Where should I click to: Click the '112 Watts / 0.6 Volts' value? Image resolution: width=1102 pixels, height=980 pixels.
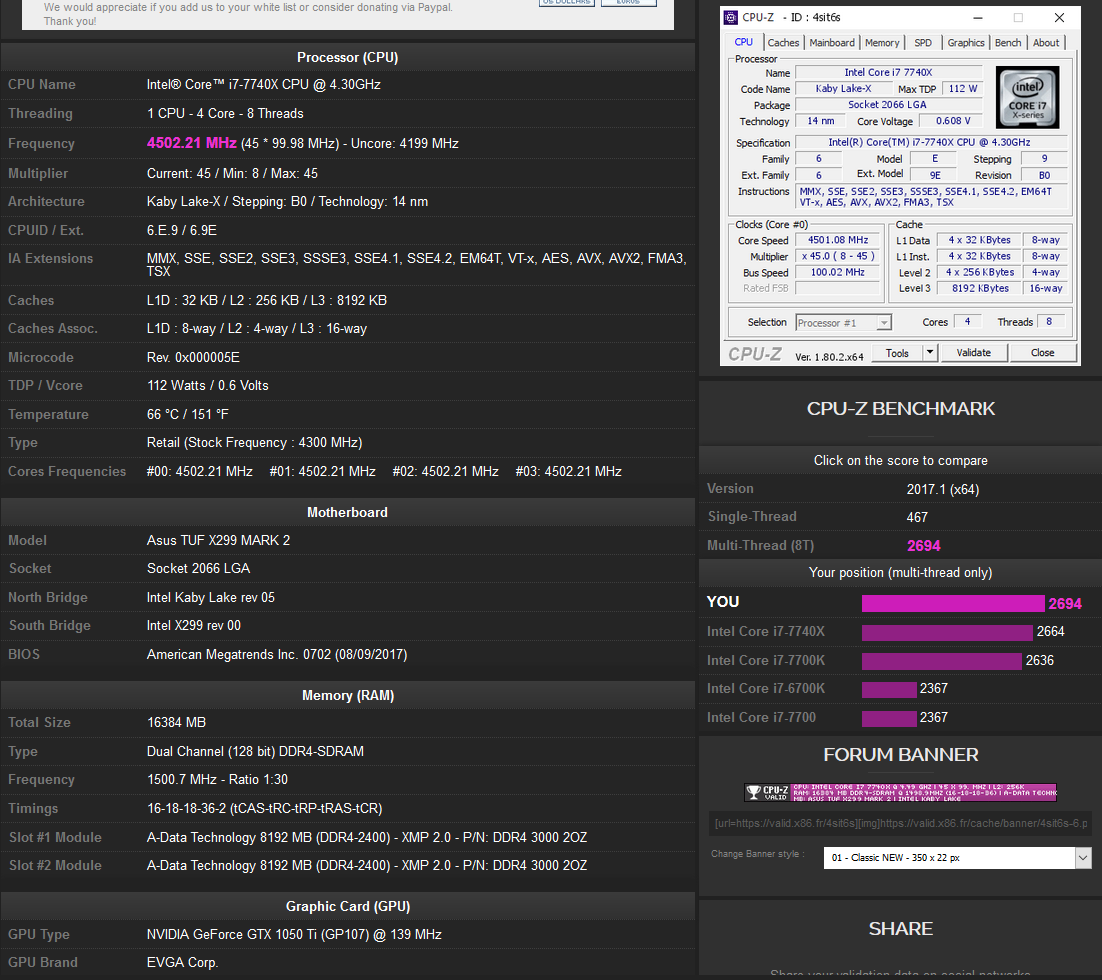[207, 385]
